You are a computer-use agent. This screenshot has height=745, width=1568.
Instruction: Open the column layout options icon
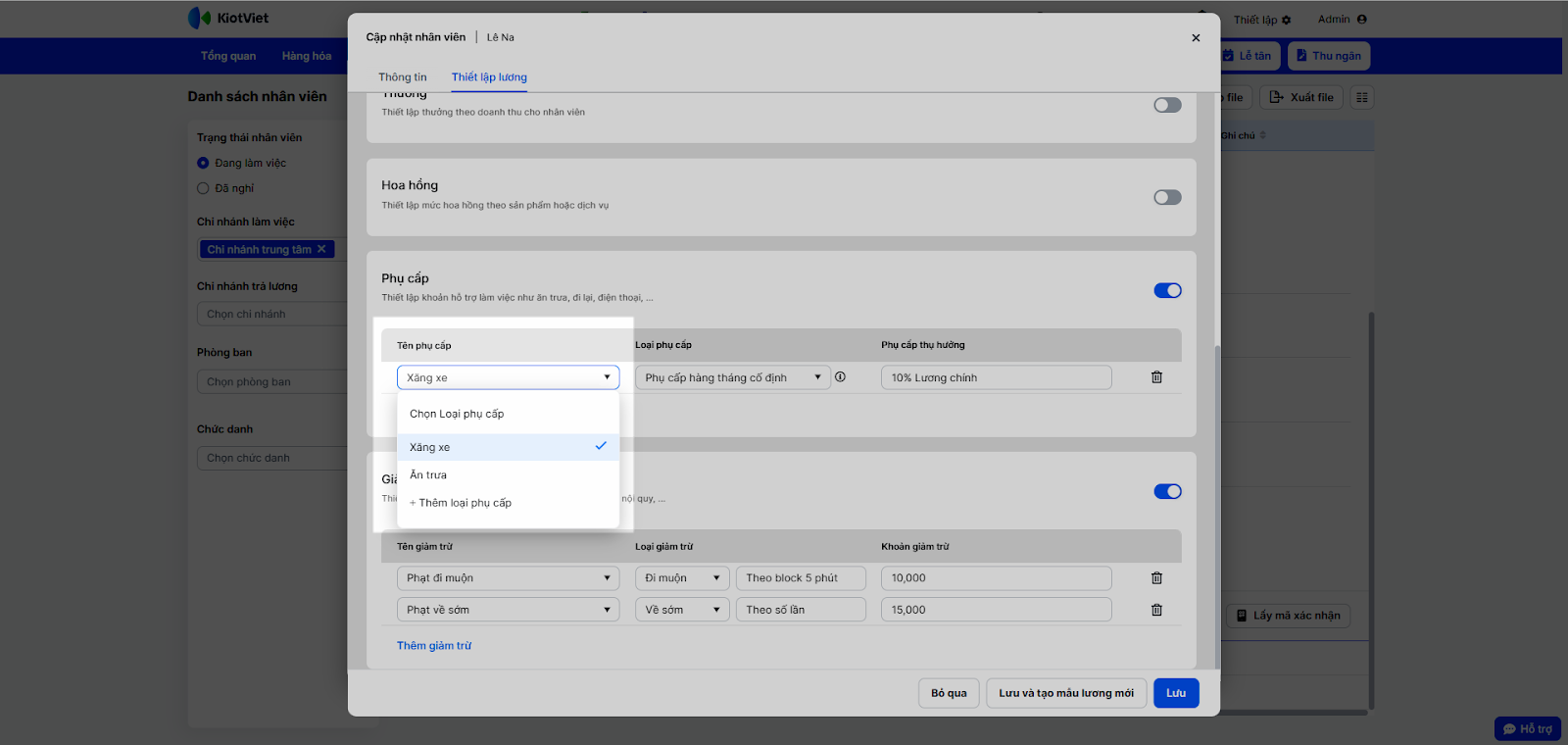[1361, 97]
